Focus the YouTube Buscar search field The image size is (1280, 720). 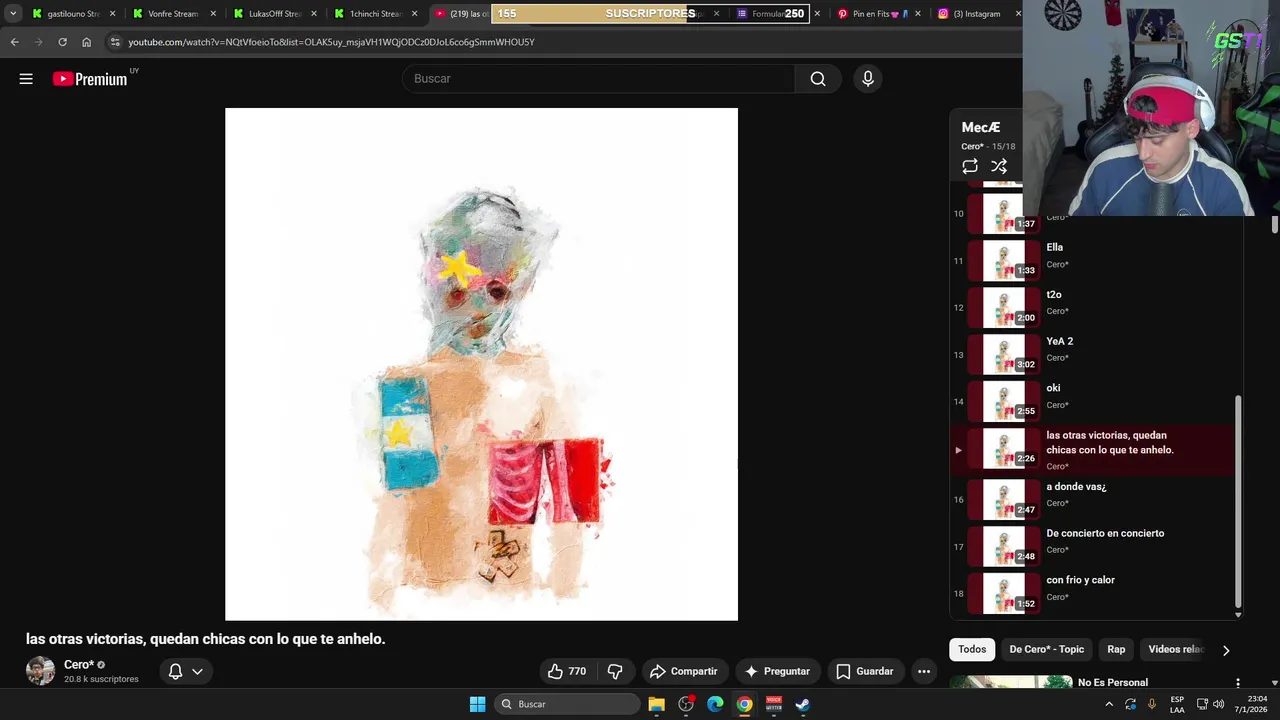(x=598, y=79)
